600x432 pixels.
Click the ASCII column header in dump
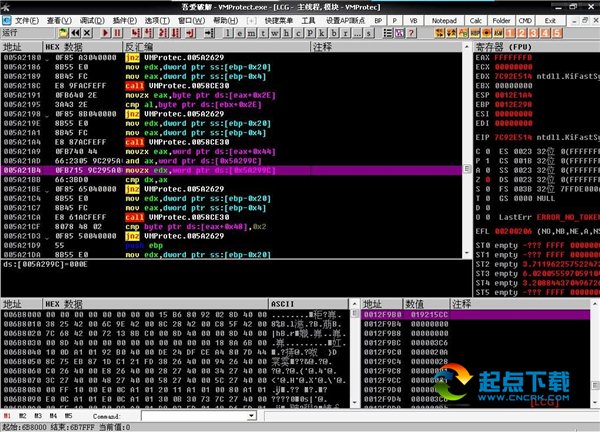tap(308, 304)
